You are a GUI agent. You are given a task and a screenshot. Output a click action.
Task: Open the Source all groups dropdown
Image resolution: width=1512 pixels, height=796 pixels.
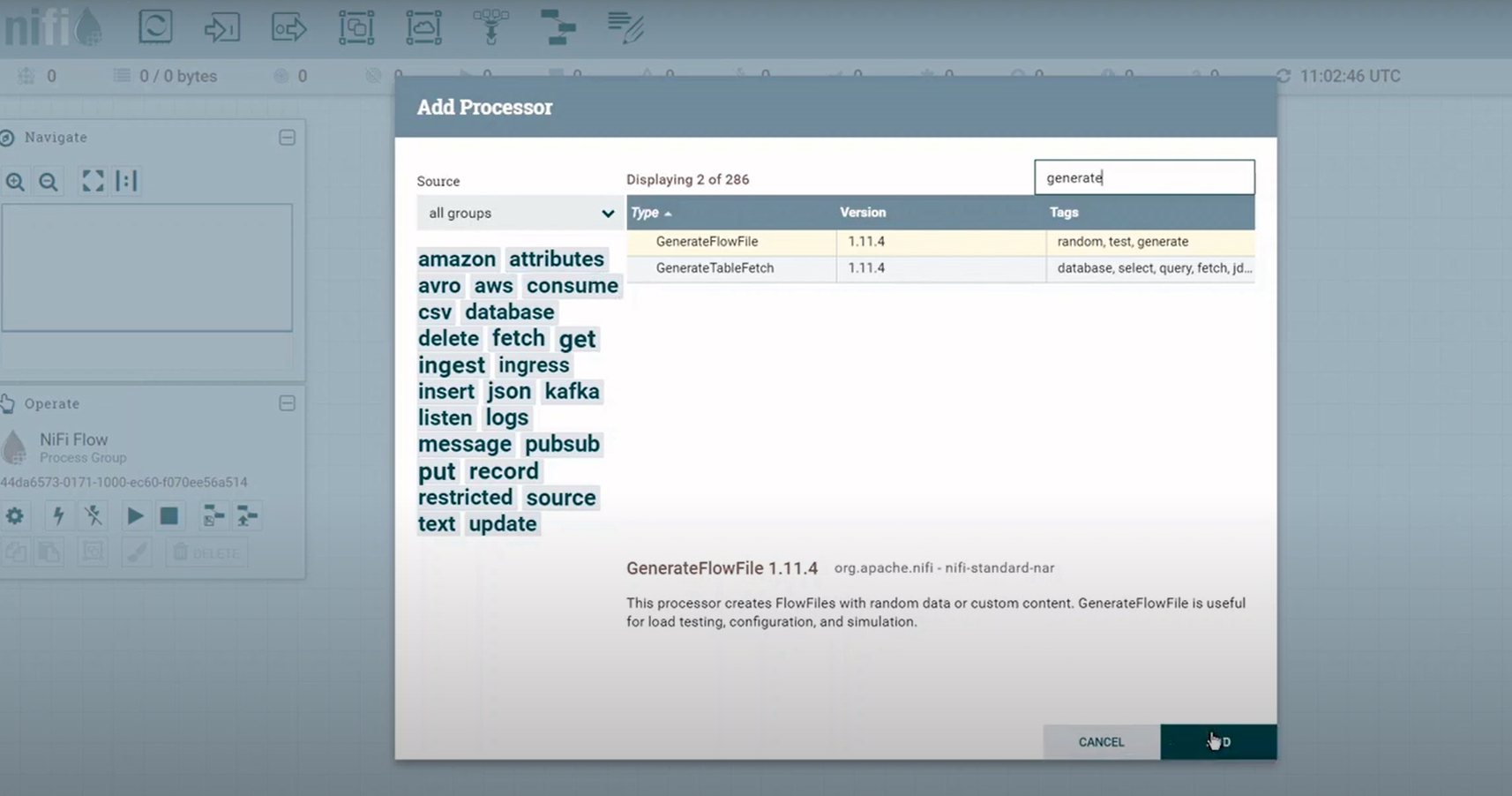(x=520, y=213)
